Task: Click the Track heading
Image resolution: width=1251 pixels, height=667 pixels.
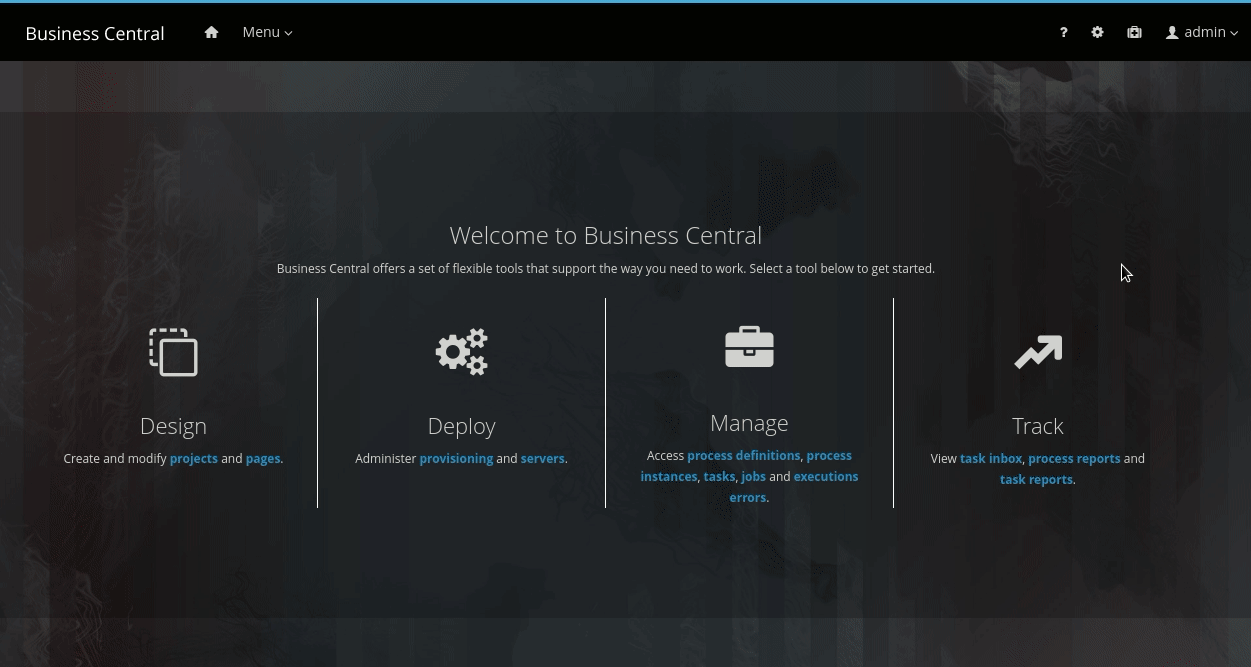Action: coord(1037,426)
